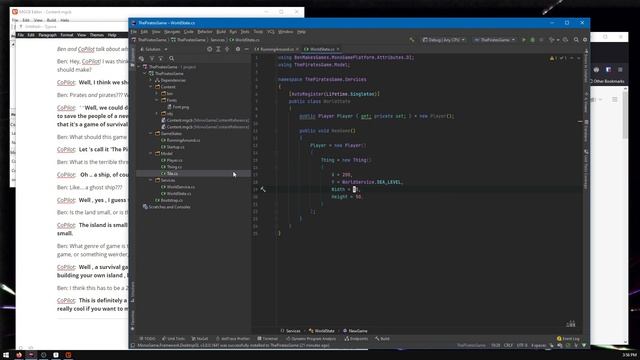The width and height of the screenshot is (640, 360).
Task: Expand the bin folder under Content
Action: 157,93
